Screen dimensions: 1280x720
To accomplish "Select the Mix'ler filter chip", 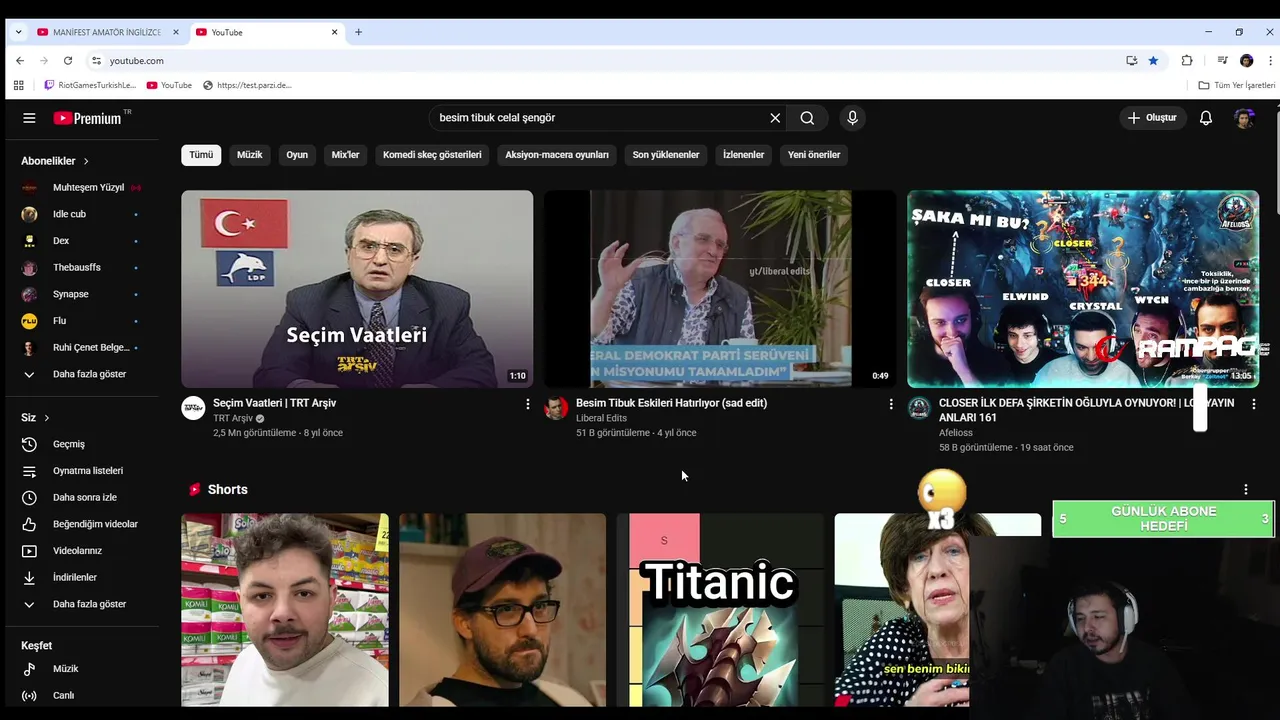I will coord(345,155).
